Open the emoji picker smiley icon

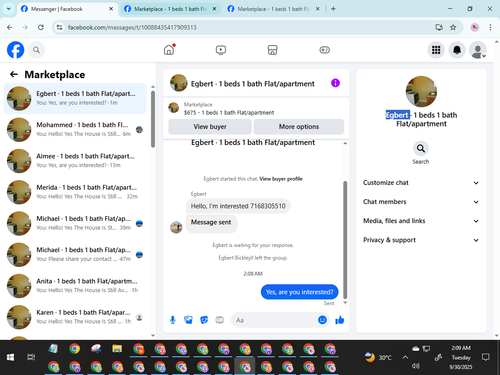pyautogui.click(x=322, y=320)
